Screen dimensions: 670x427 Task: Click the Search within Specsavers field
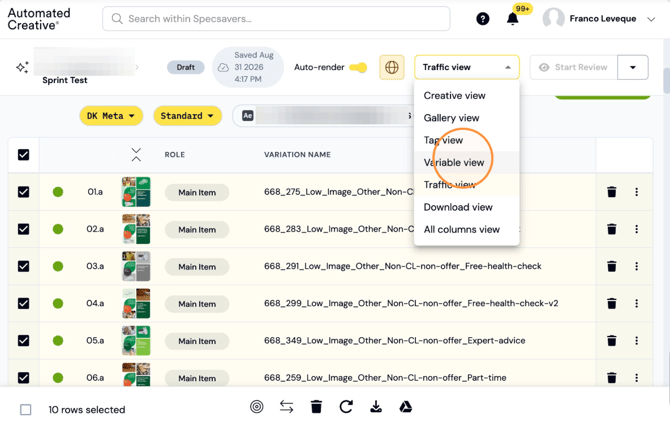point(276,19)
